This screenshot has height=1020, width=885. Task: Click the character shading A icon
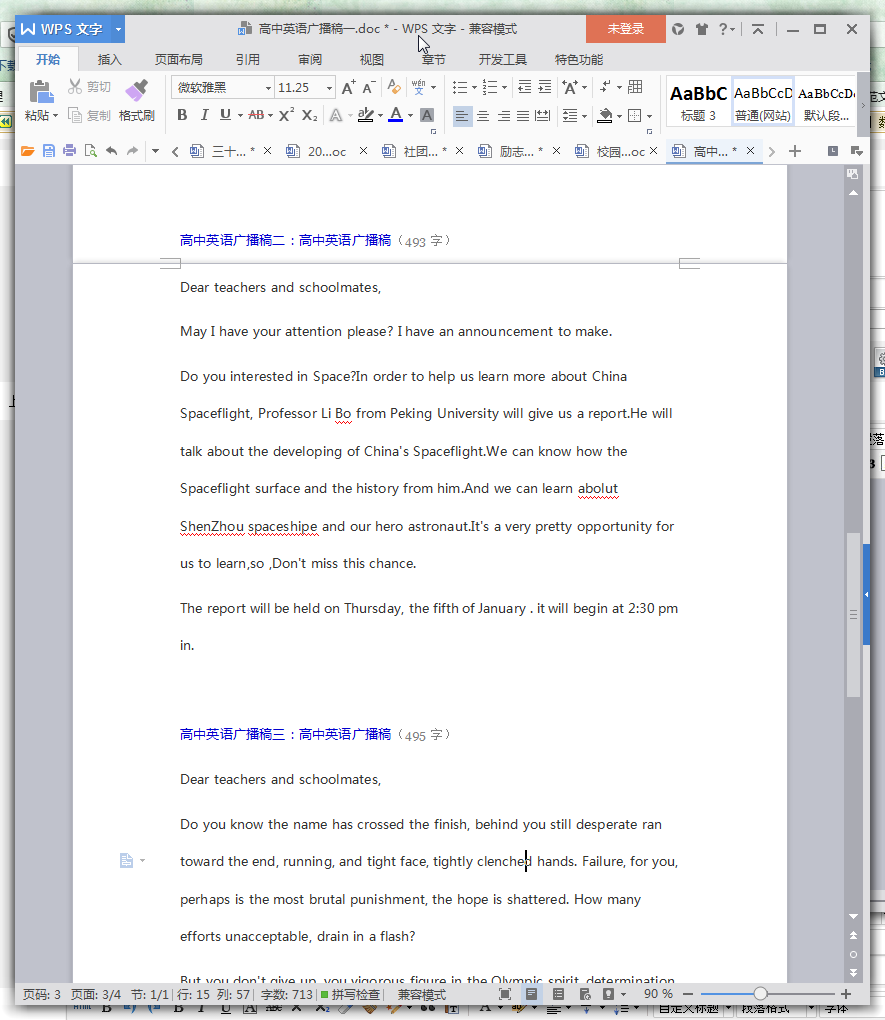click(x=427, y=115)
